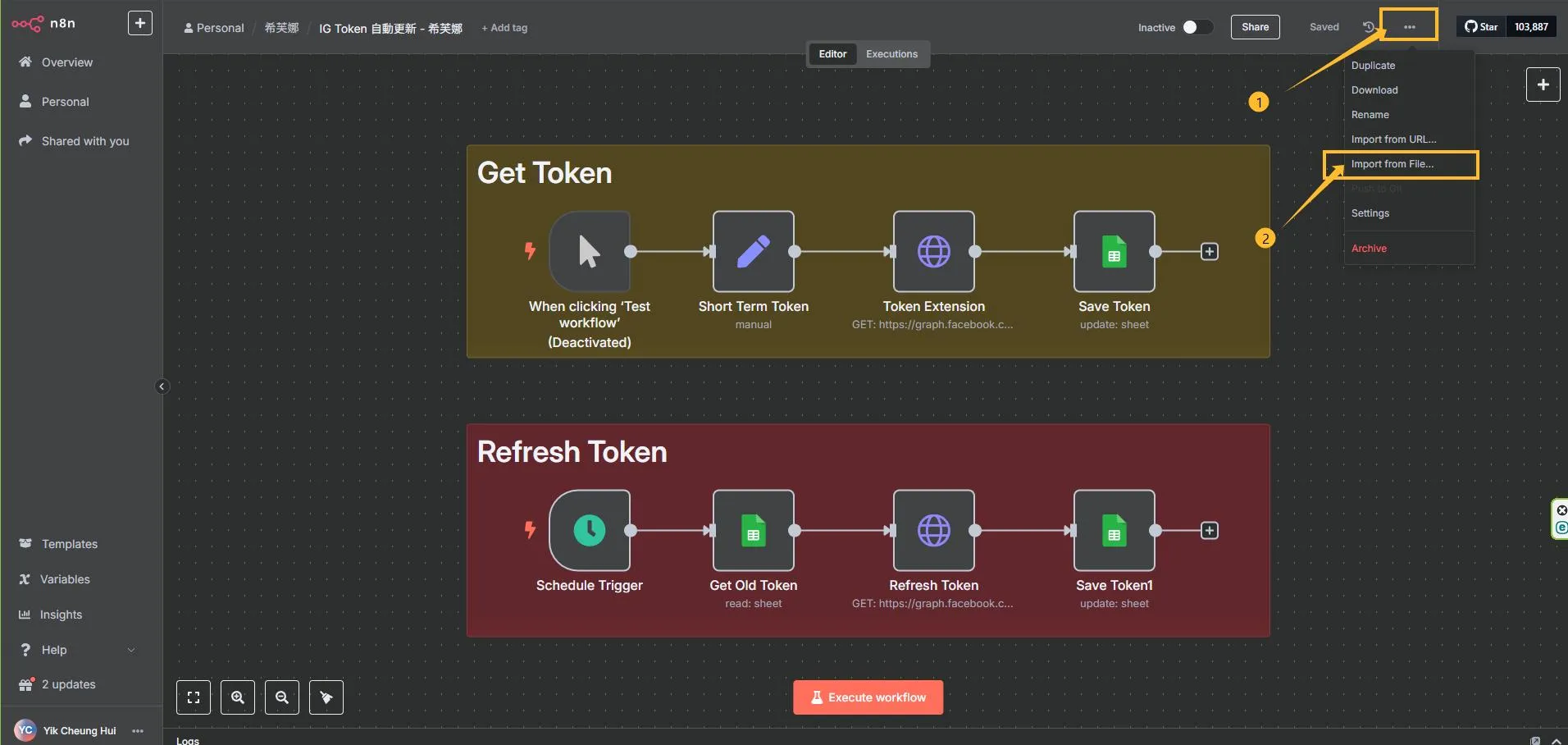Click the Add tag field
This screenshot has width=1568, height=745.
coord(504,28)
